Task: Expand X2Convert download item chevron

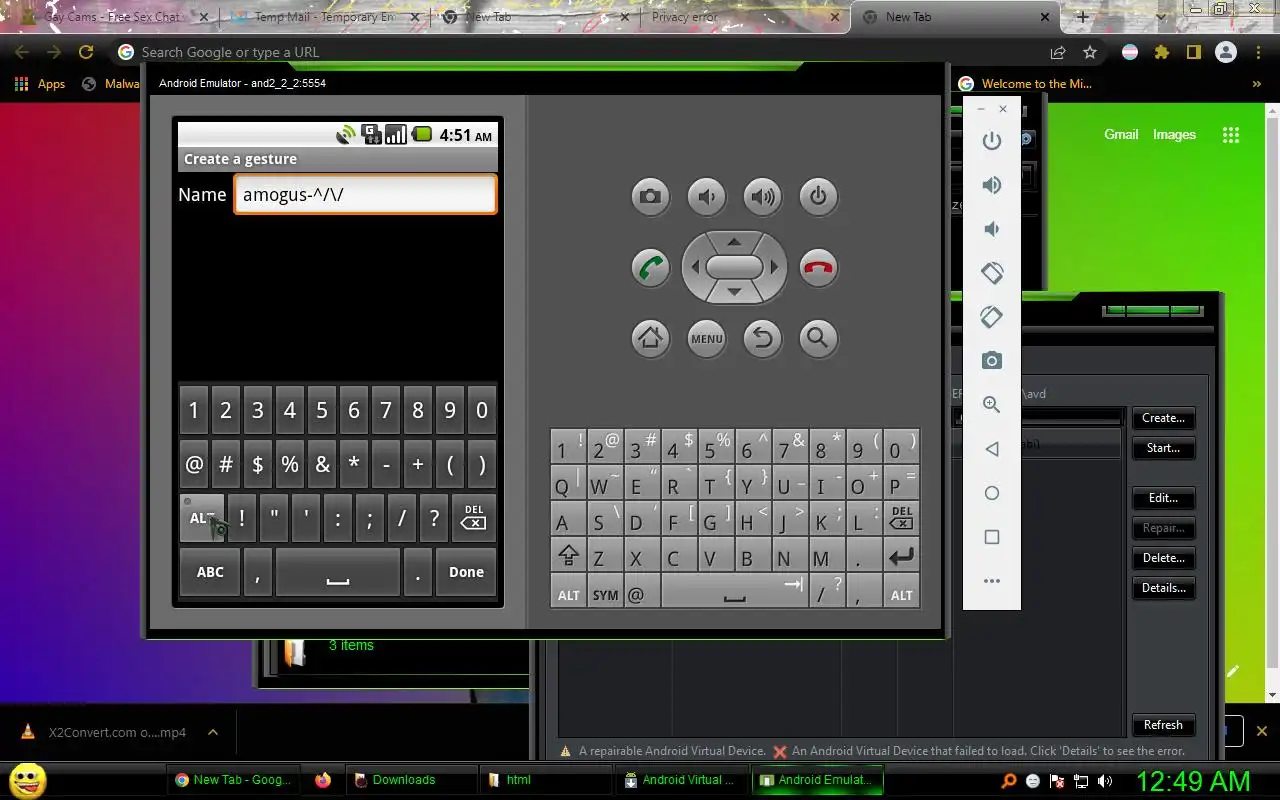Action: tap(213, 732)
